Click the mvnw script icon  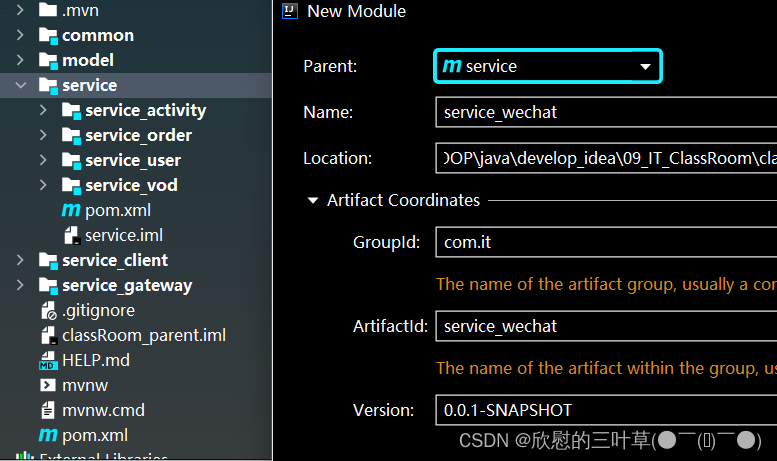point(48,385)
